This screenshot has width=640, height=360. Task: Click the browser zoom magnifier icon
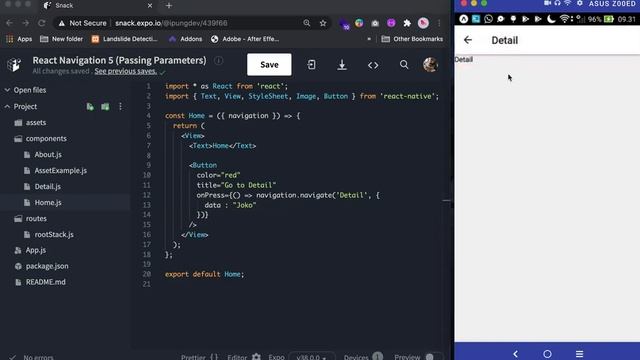click(307, 23)
